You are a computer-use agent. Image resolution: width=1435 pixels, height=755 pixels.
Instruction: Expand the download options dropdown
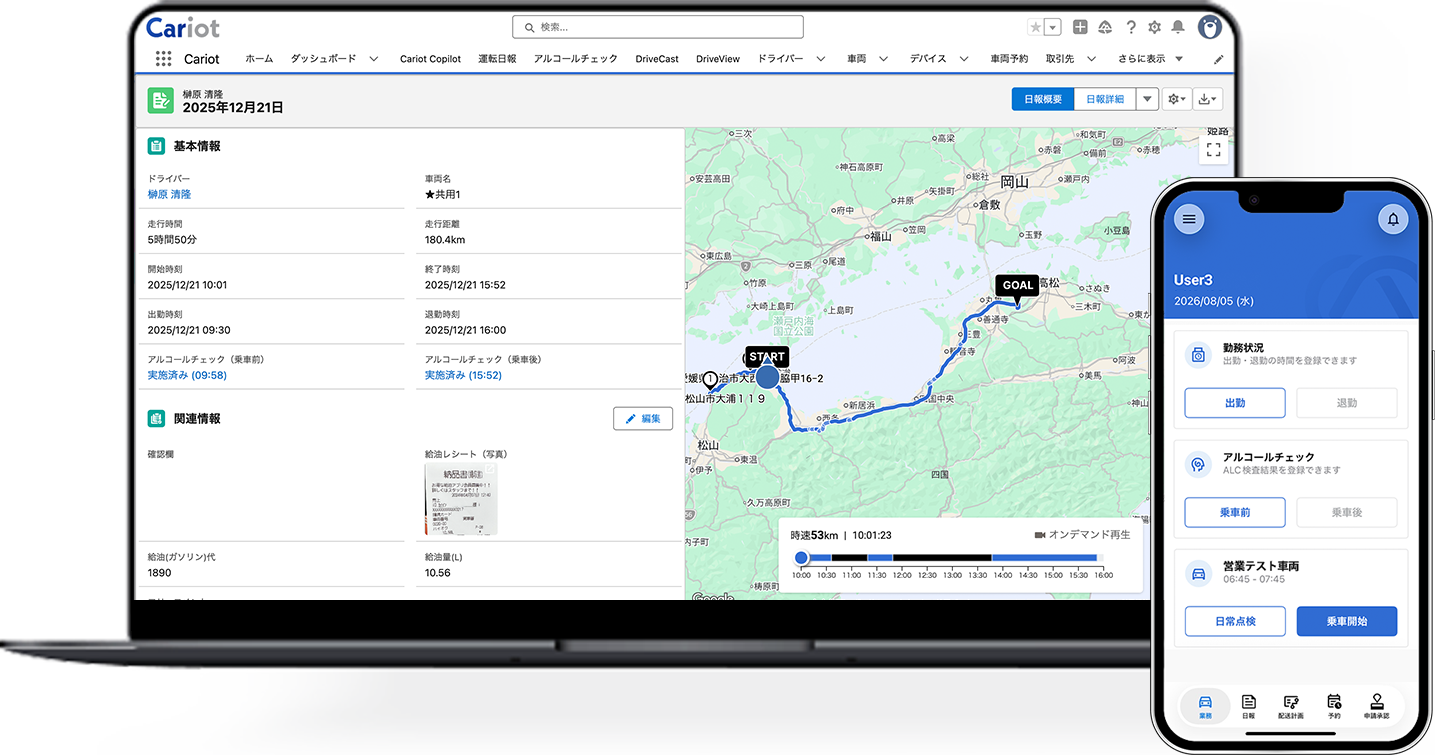pos(1208,99)
